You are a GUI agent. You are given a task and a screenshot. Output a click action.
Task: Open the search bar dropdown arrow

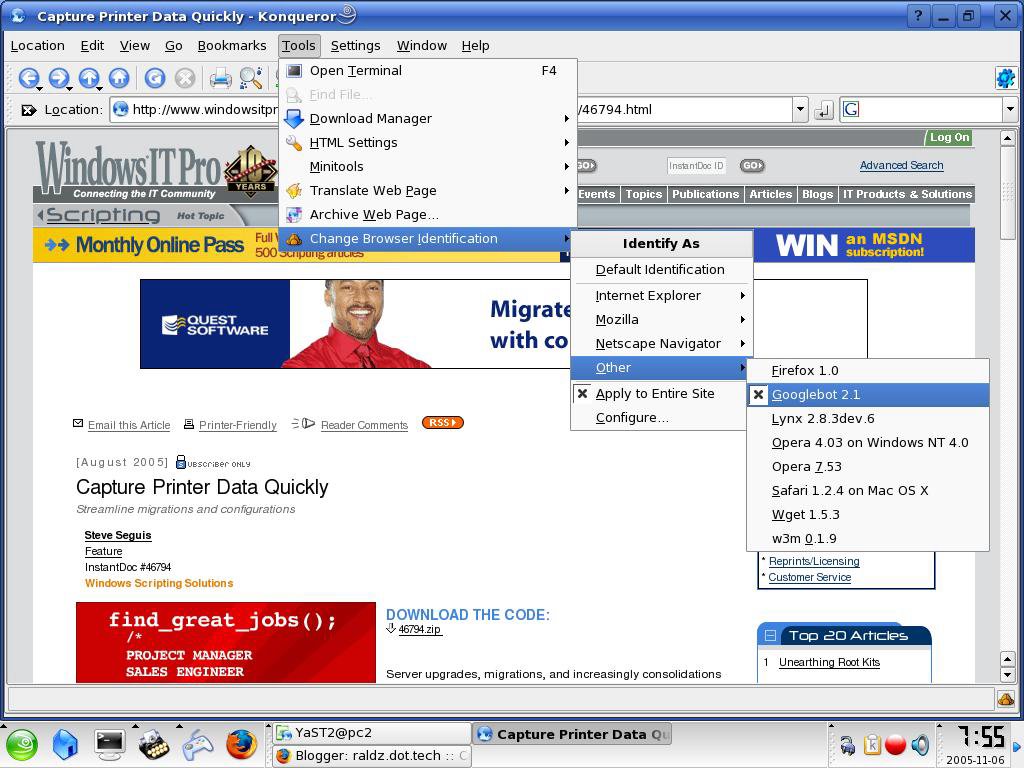(x=1010, y=110)
